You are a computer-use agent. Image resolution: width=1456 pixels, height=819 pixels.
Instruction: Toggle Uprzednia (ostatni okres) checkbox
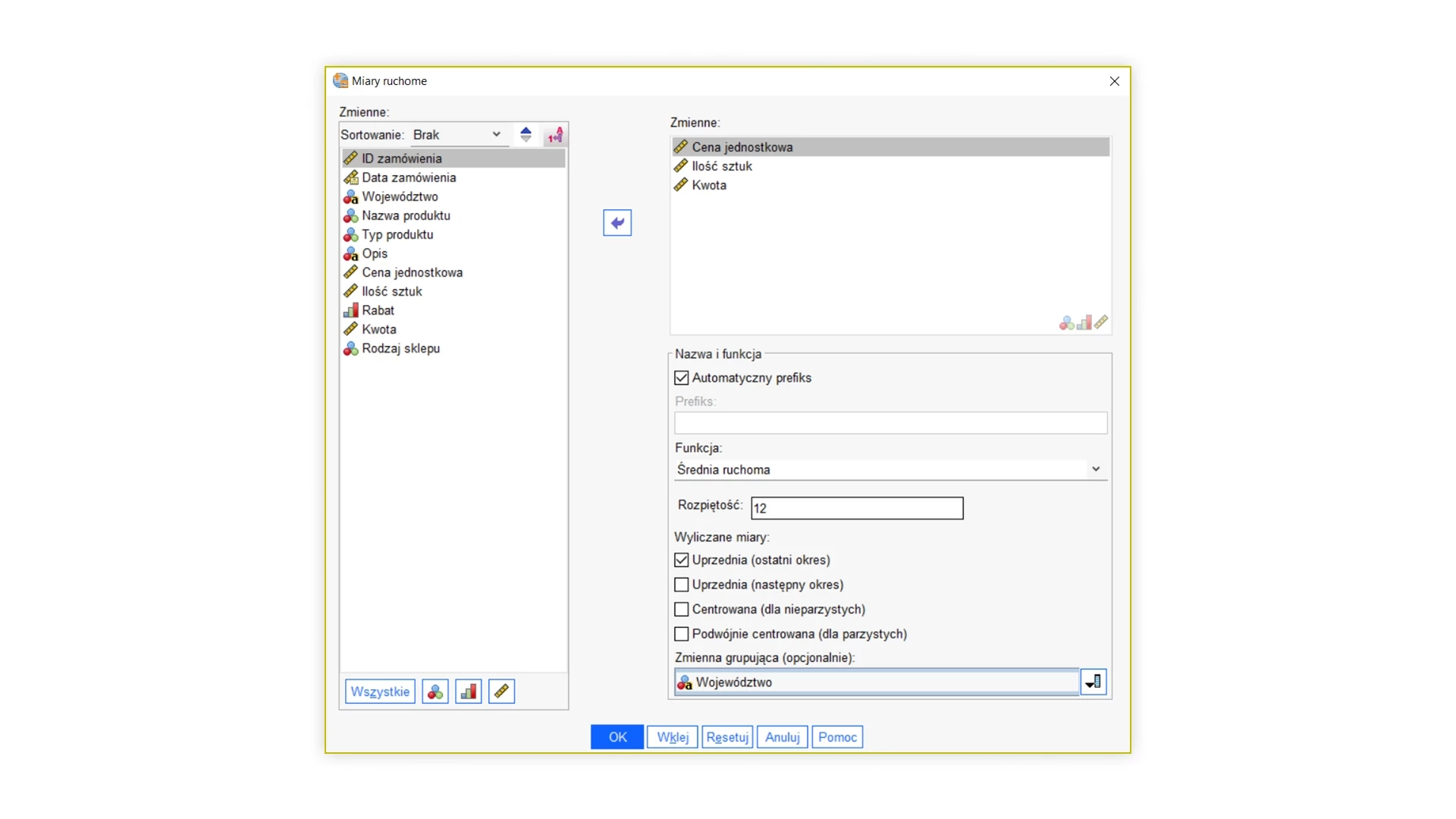pyautogui.click(x=682, y=560)
